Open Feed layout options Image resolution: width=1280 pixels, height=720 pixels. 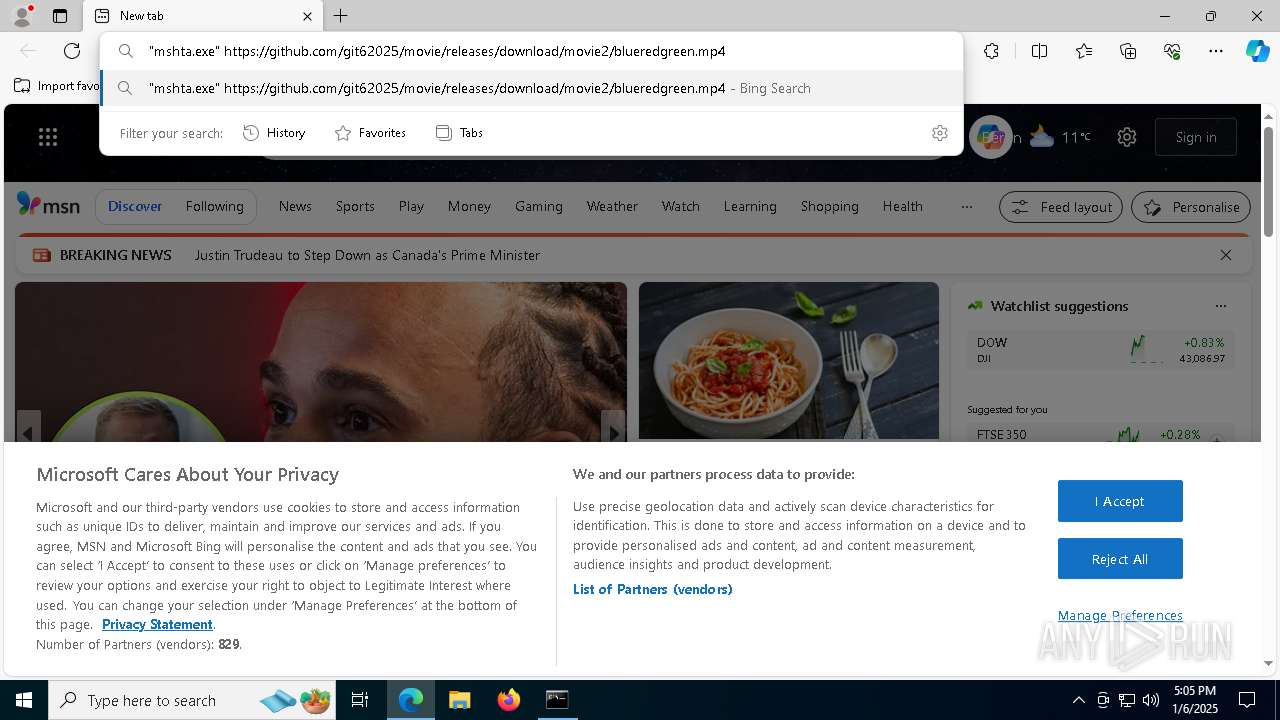click(1061, 207)
